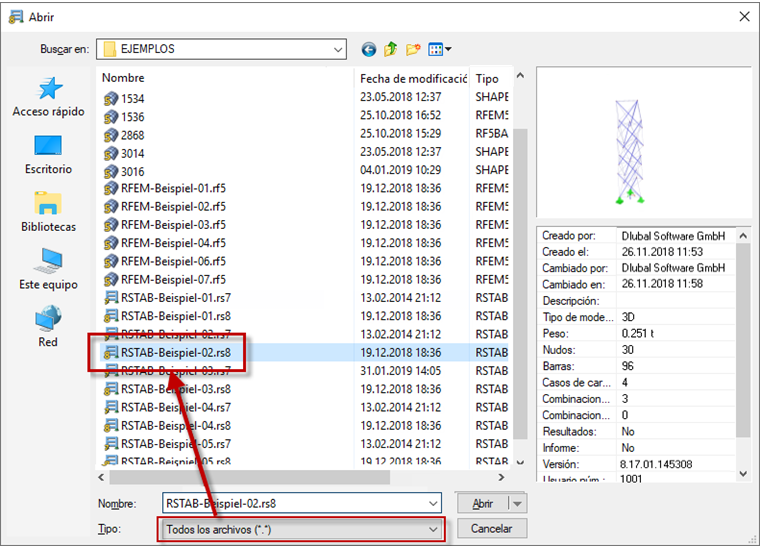Select RSTAB-Beispiel-04.rs7 file icon
This screenshot has height=549, width=760.
tap(111, 407)
